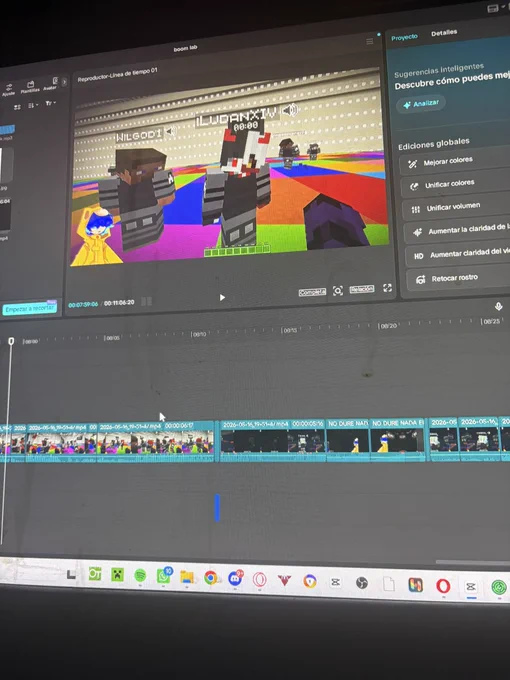Click Empezar a recortar button

tap(29, 309)
